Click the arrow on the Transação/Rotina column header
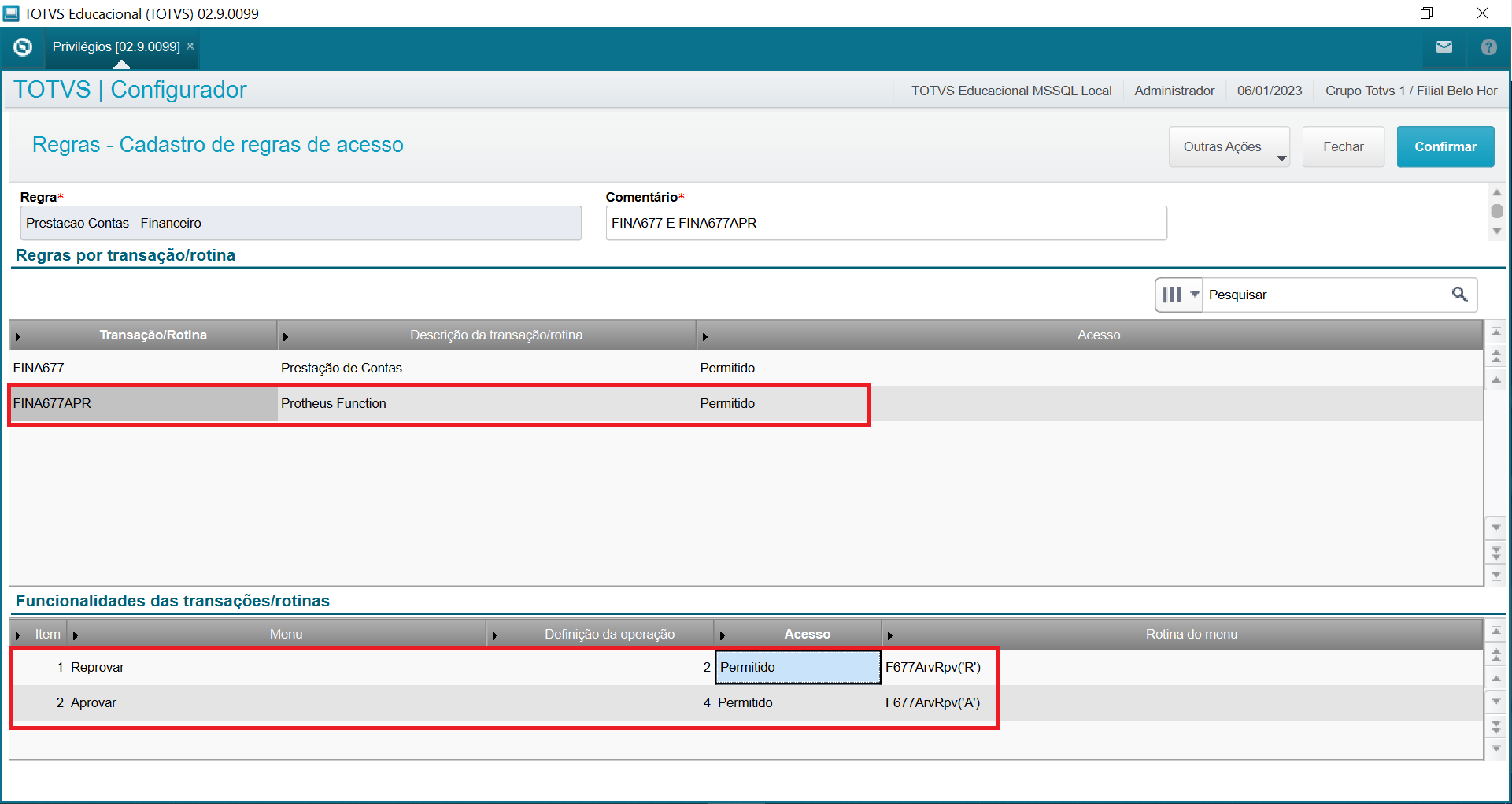 pyautogui.click(x=17, y=336)
